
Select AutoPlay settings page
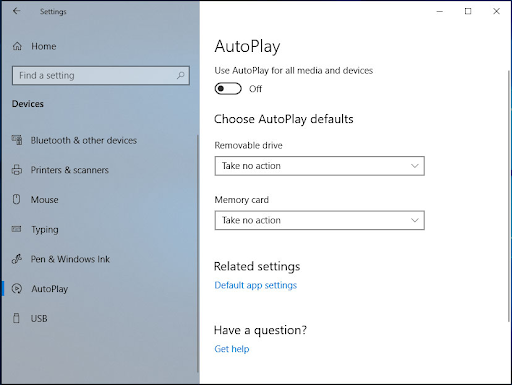point(50,289)
